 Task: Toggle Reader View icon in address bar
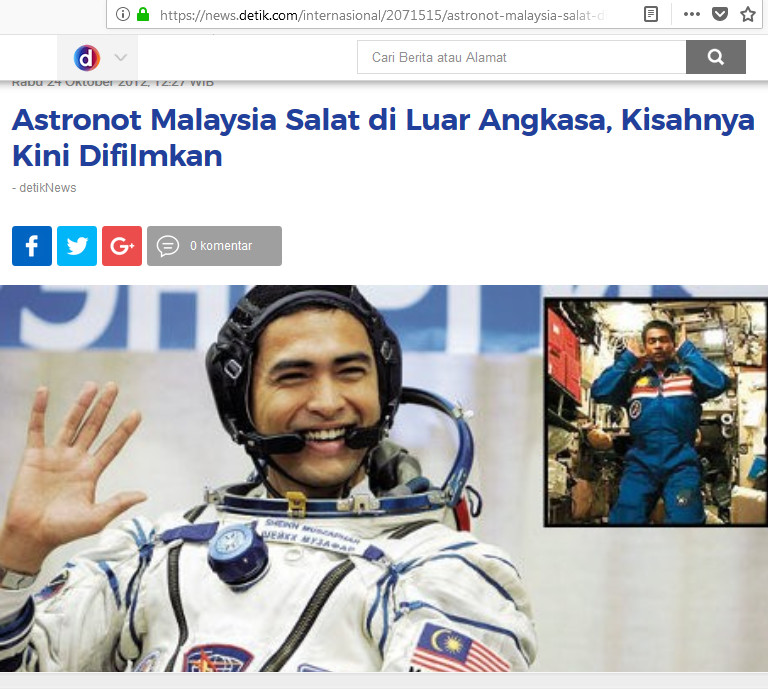pyautogui.click(x=650, y=14)
